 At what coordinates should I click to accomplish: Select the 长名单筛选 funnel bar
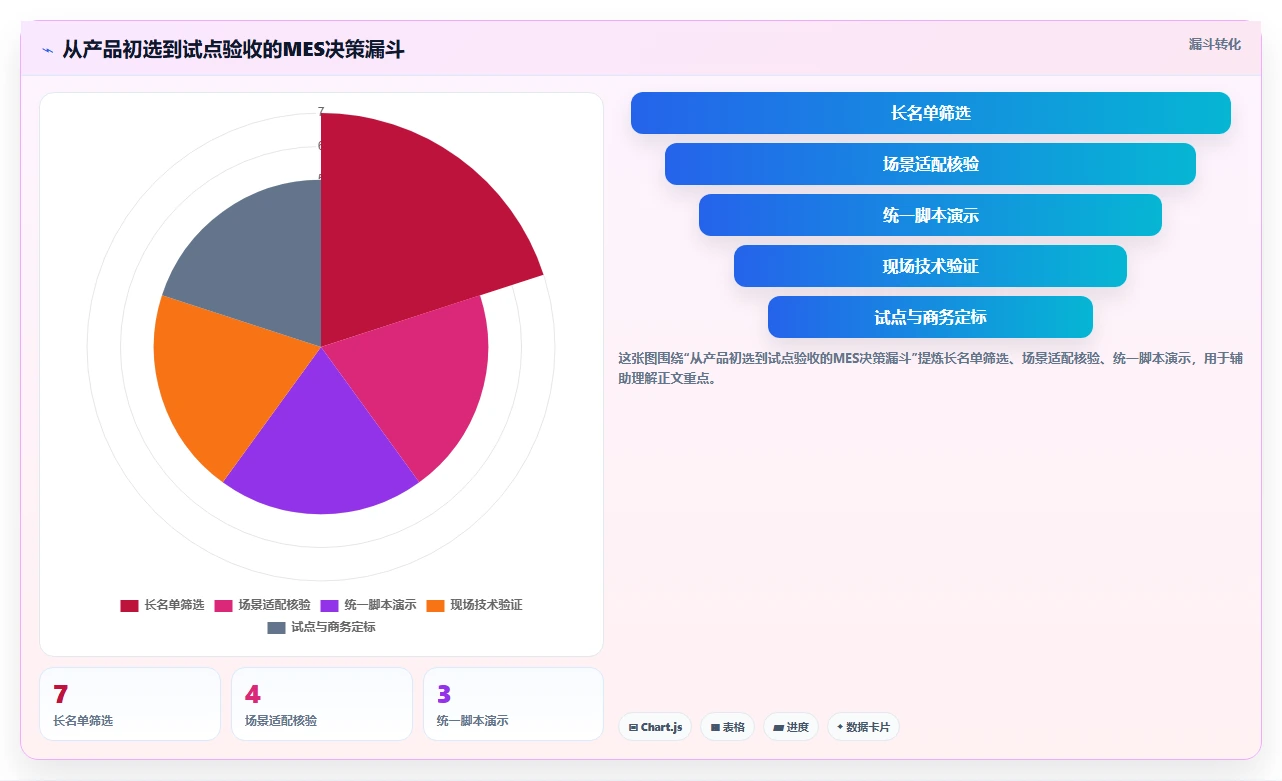[930, 113]
